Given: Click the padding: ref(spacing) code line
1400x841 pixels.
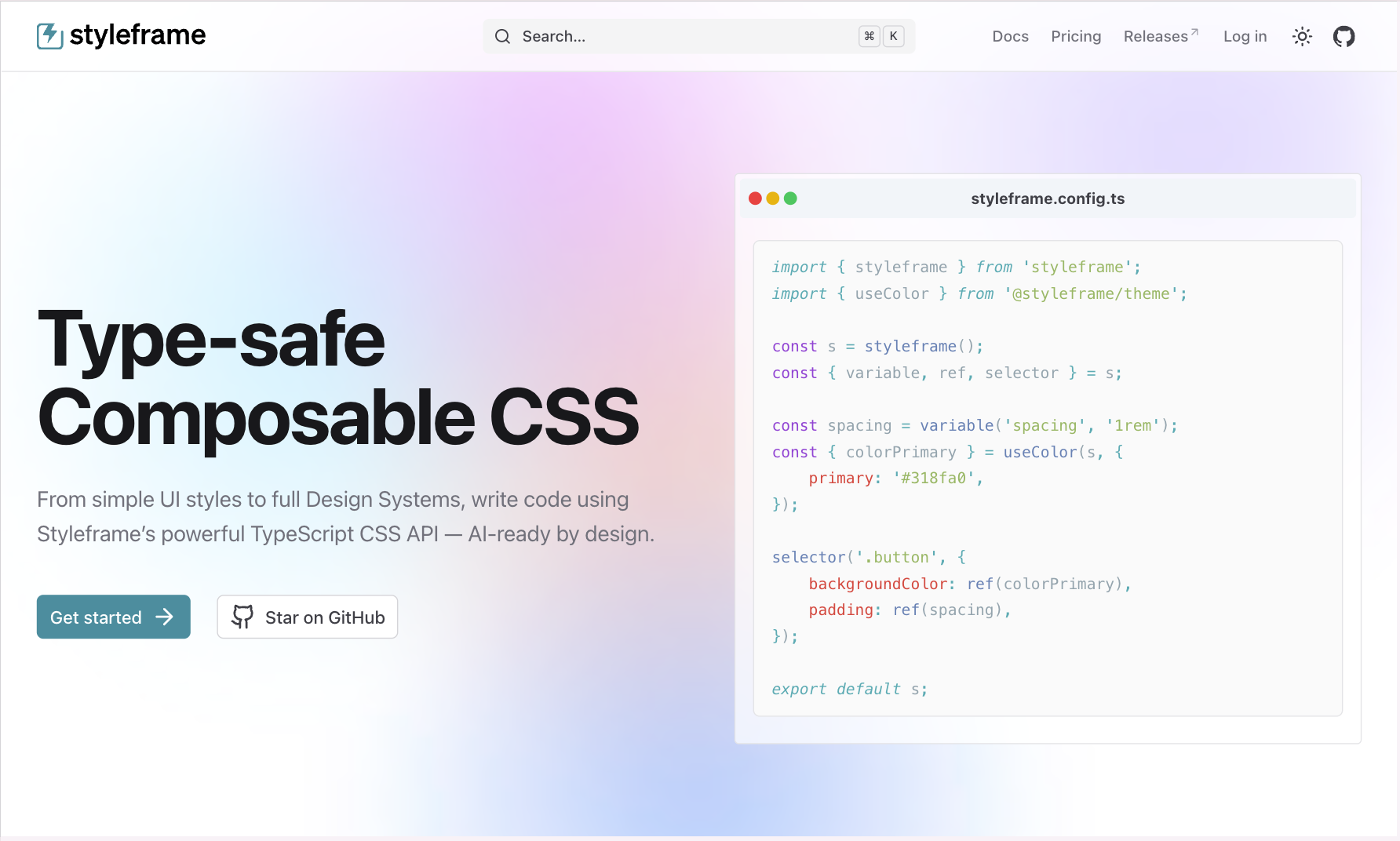Looking at the screenshot, I should point(910,610).
